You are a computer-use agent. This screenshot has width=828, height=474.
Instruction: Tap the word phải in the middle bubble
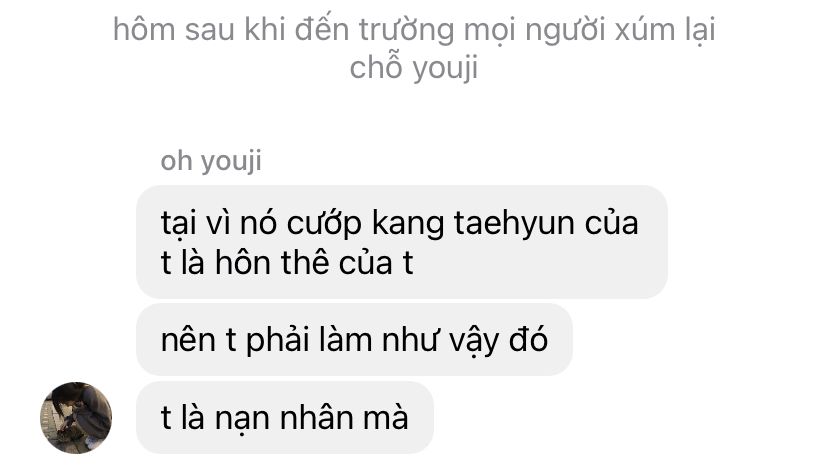coord(277,340)
